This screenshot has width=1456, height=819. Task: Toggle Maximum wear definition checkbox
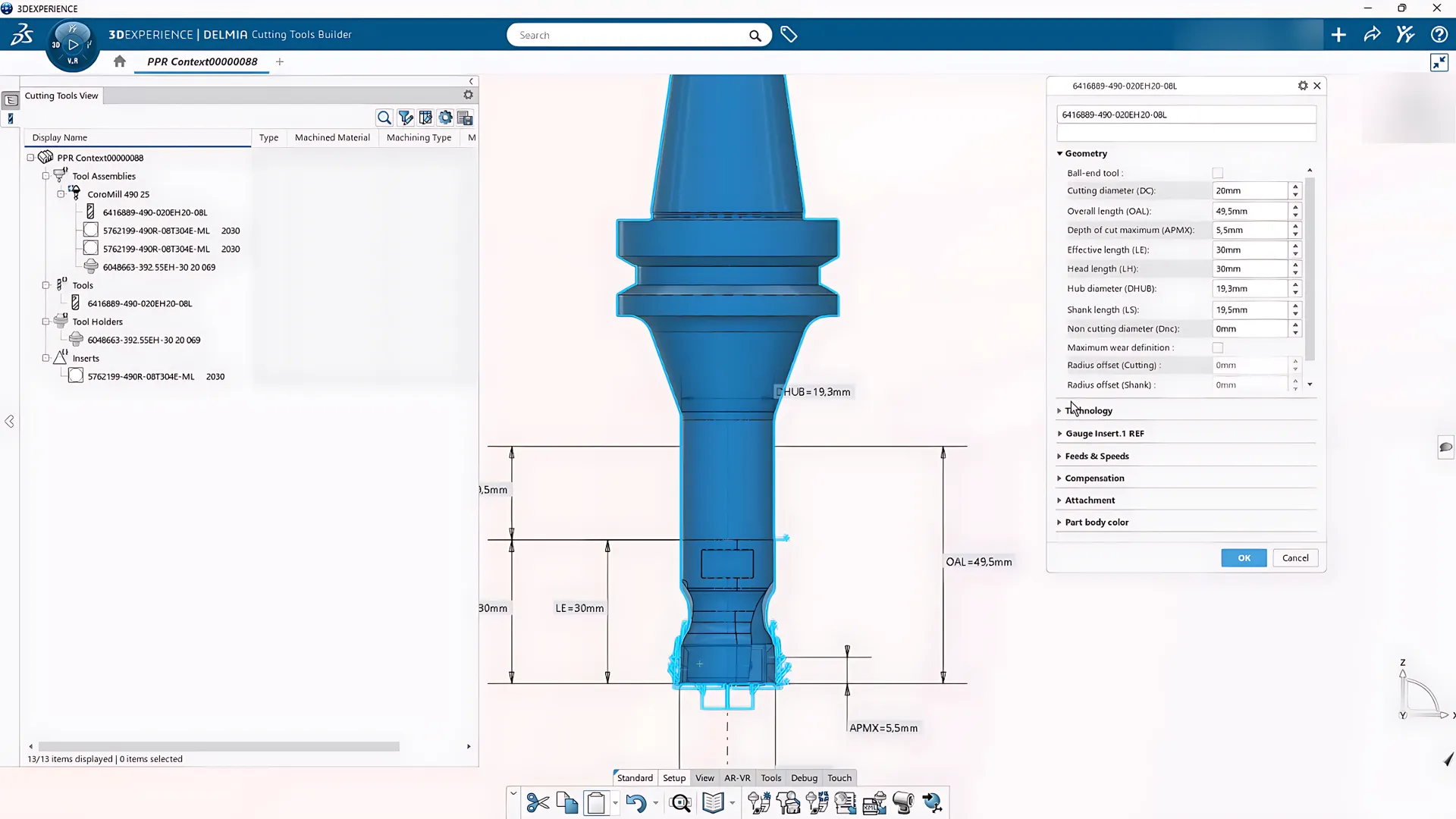click(x=1218, y=348)
